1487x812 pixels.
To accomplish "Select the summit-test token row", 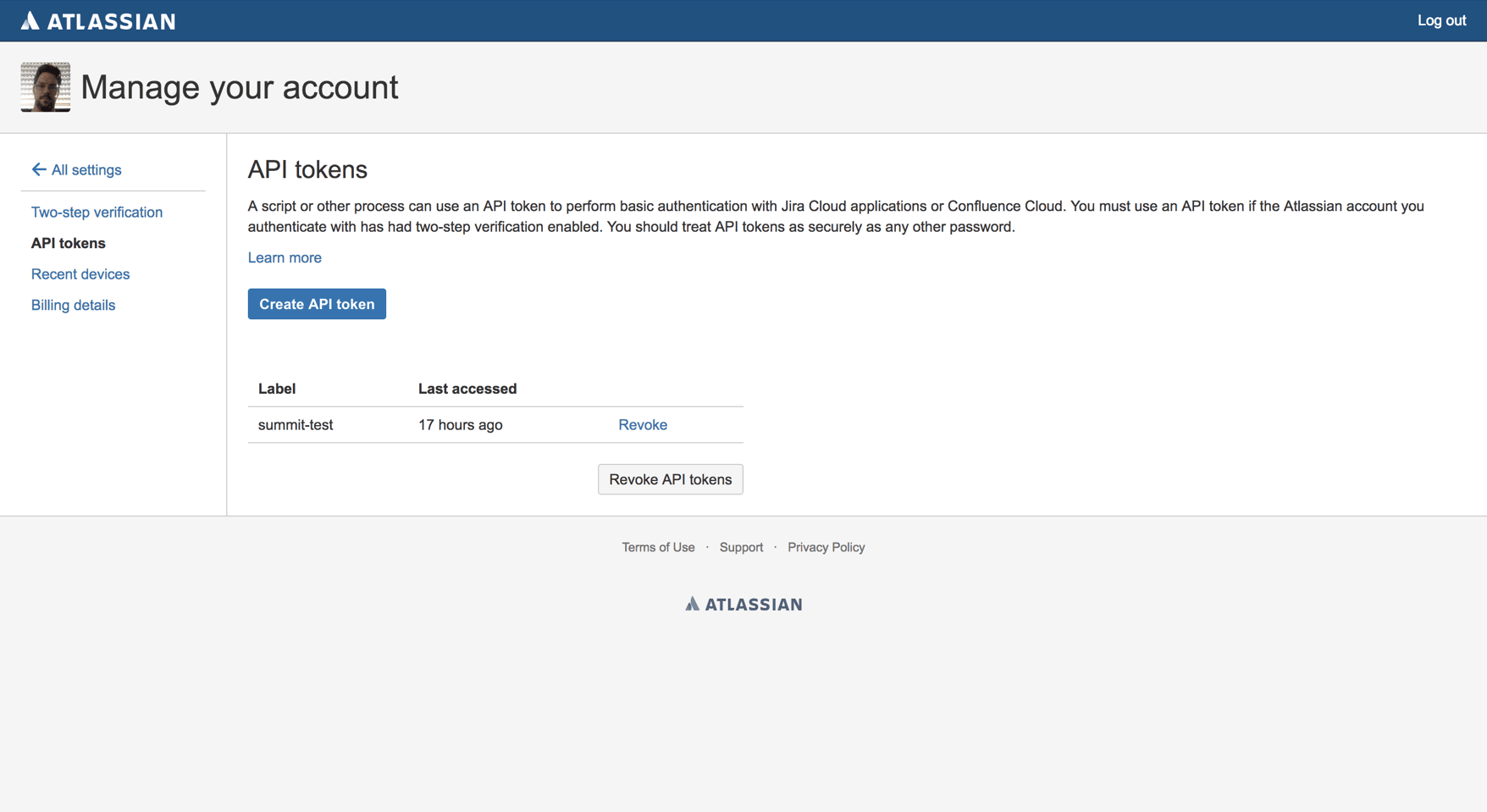I will [296, 424].
